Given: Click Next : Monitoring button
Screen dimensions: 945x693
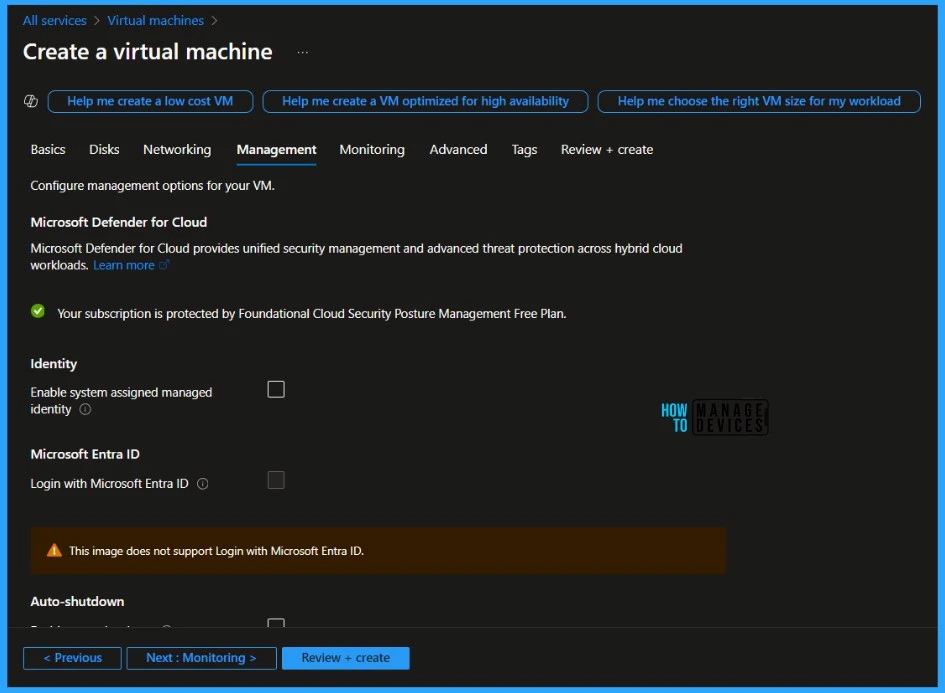Looking at the screenshot, I should coord(201,658).
